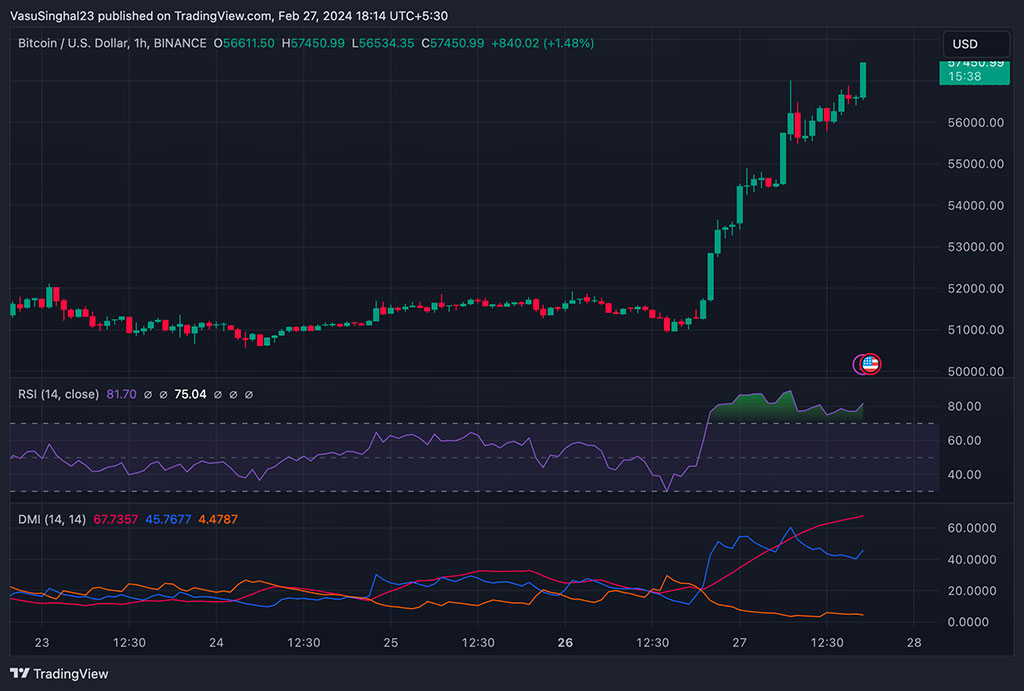This screenshot has width=1024, height=691.
Task: Click the current price label 57450.99
Action: coord(974,71)
